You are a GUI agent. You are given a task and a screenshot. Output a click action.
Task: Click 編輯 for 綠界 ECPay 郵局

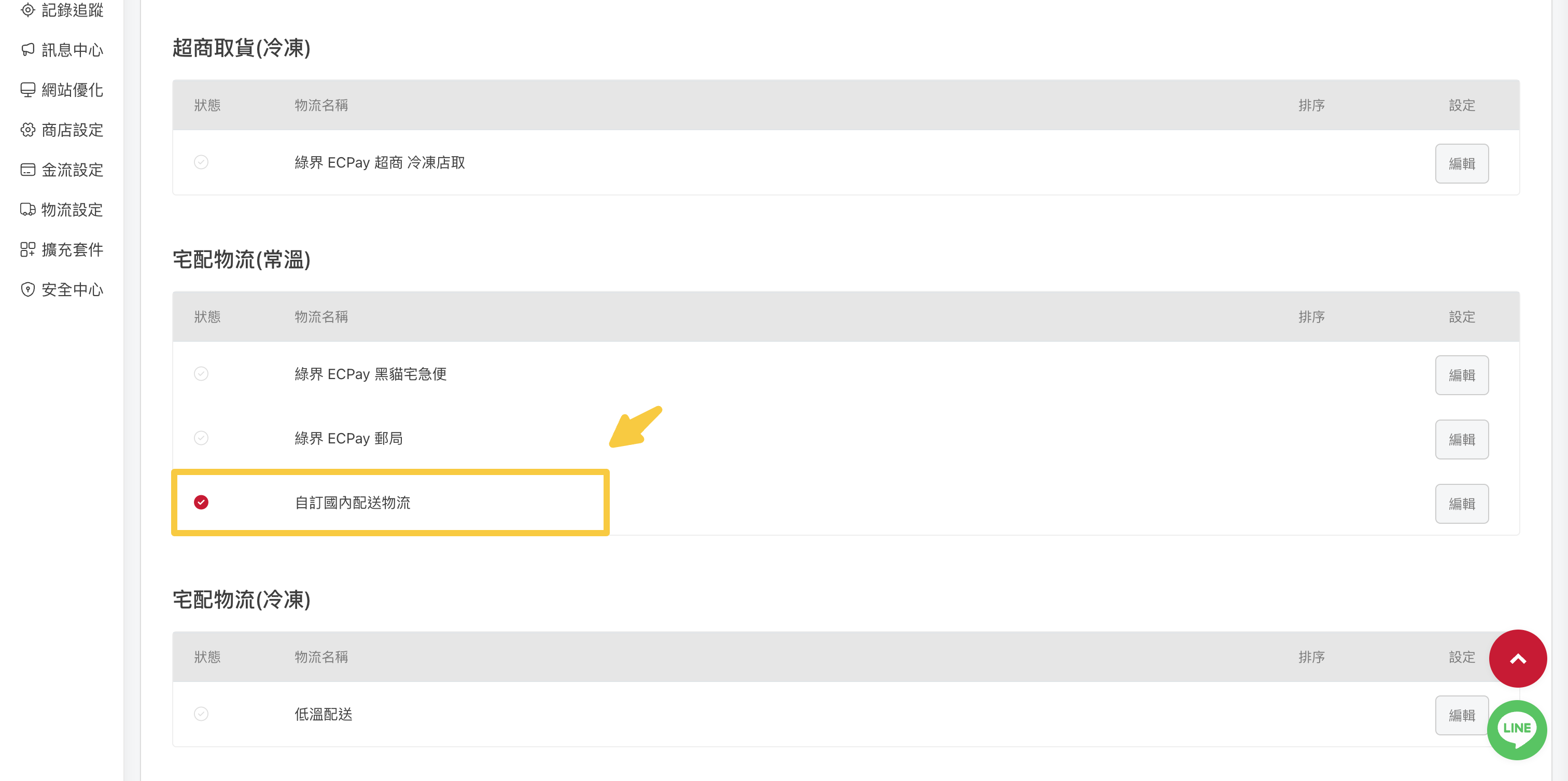(x=1462, y=439)
